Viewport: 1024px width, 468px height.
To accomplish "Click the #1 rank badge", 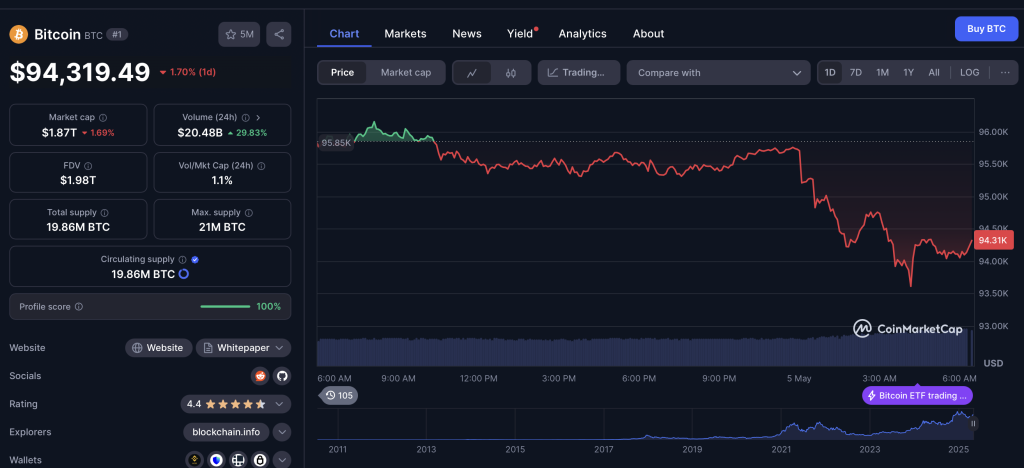I will pyautogui.click(x=117, y=35).
